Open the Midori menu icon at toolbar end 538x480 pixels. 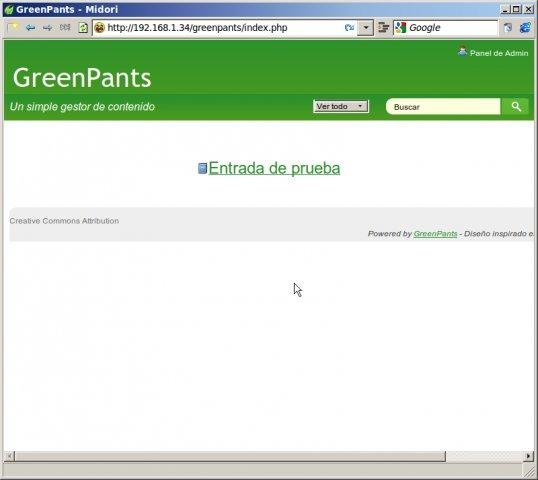[525, 27]
